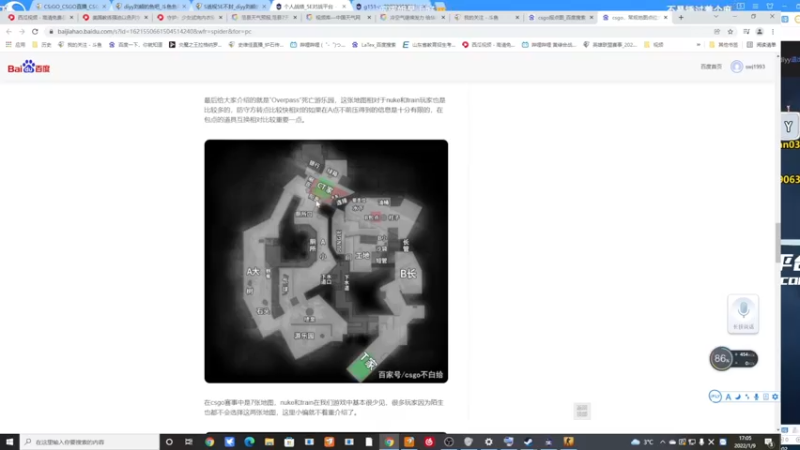Open the notification center icon
Image resolution: width=800 pixels, height=450 pixels.
[x=769, y=442]
